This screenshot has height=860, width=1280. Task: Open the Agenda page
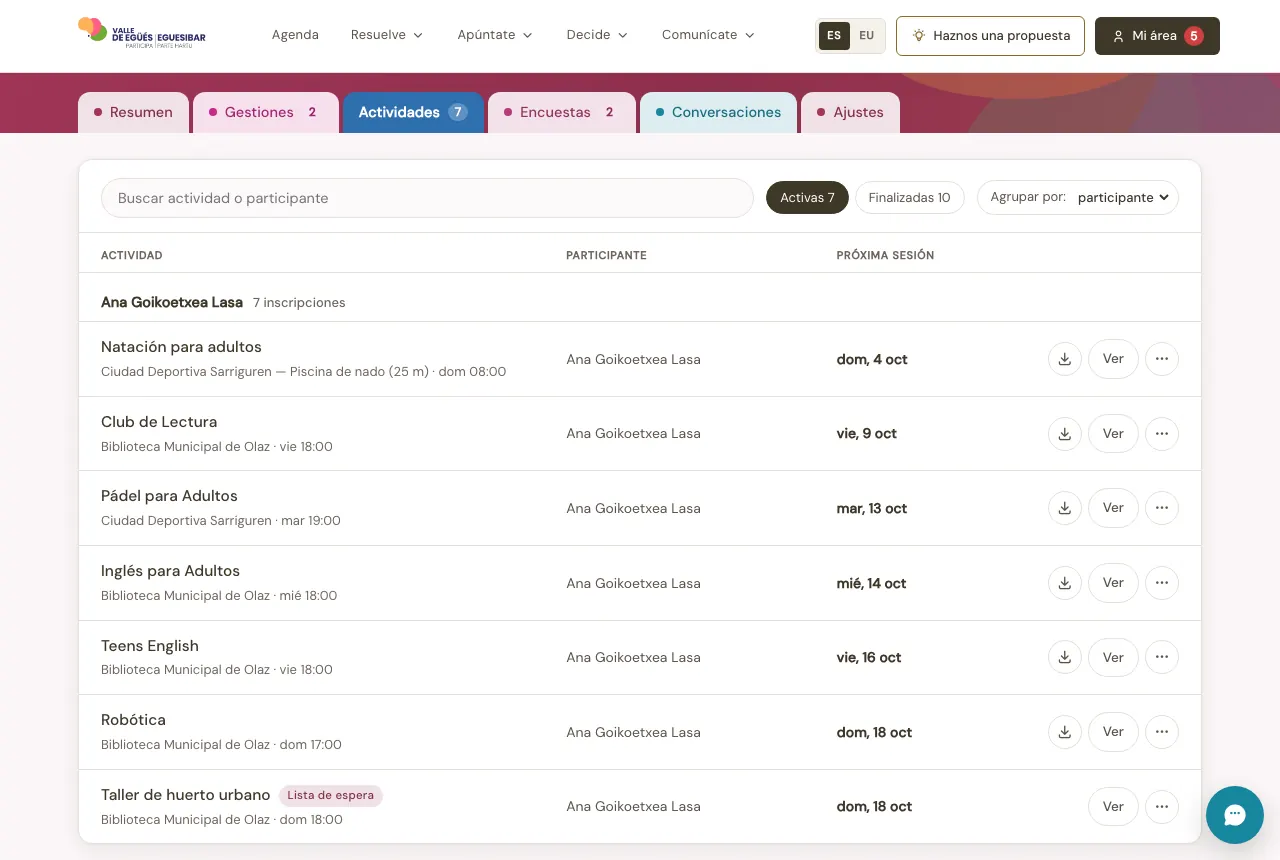pyautogui.click(x=295, y=35)
